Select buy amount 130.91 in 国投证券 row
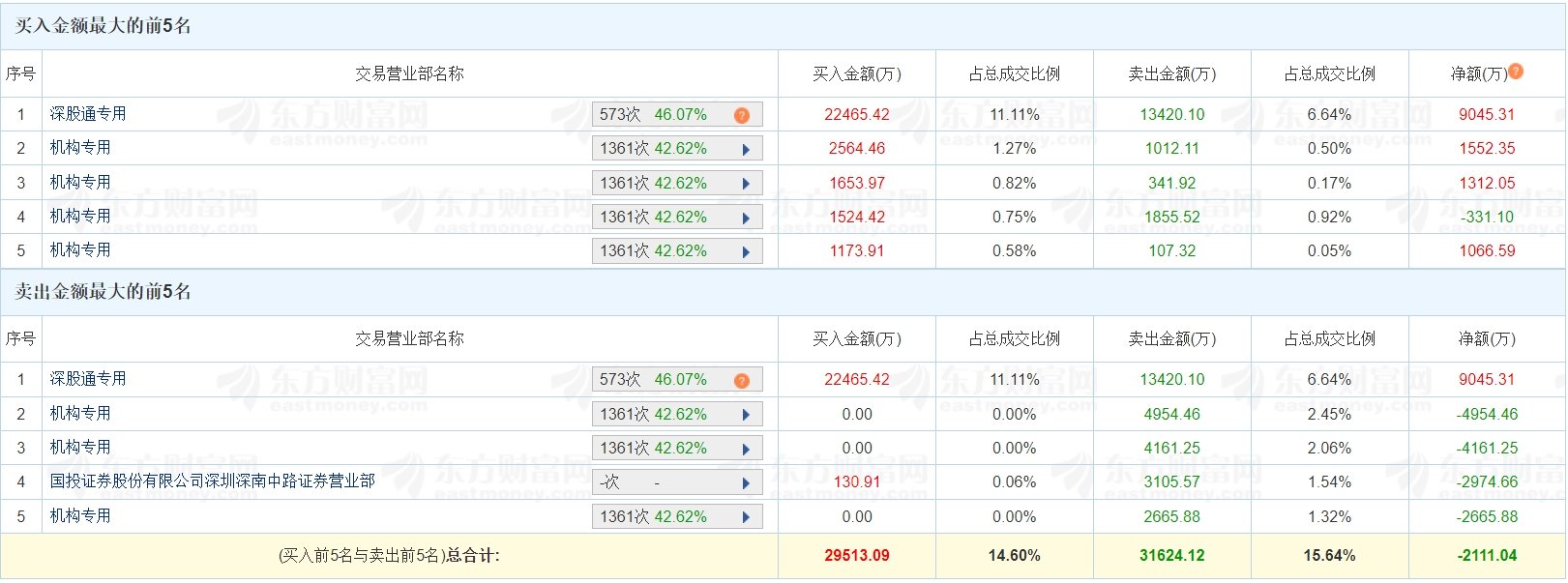 (x=857, y=482)
